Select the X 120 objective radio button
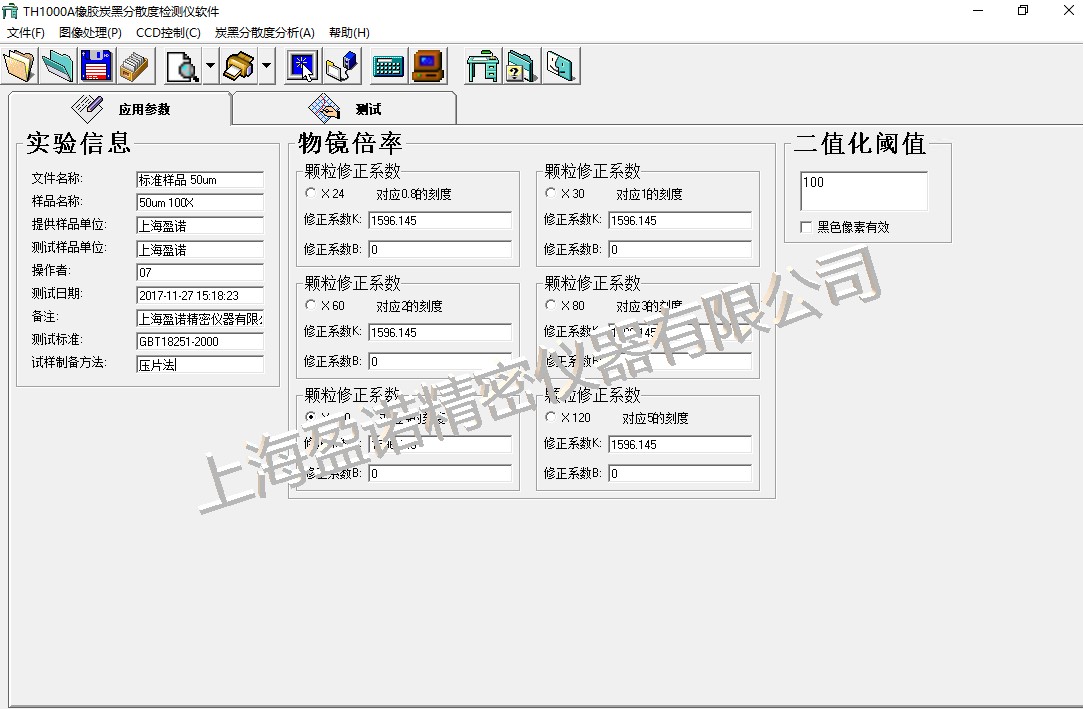The image size is (1084, 709). pyautogui.click(x=551, y=417)
